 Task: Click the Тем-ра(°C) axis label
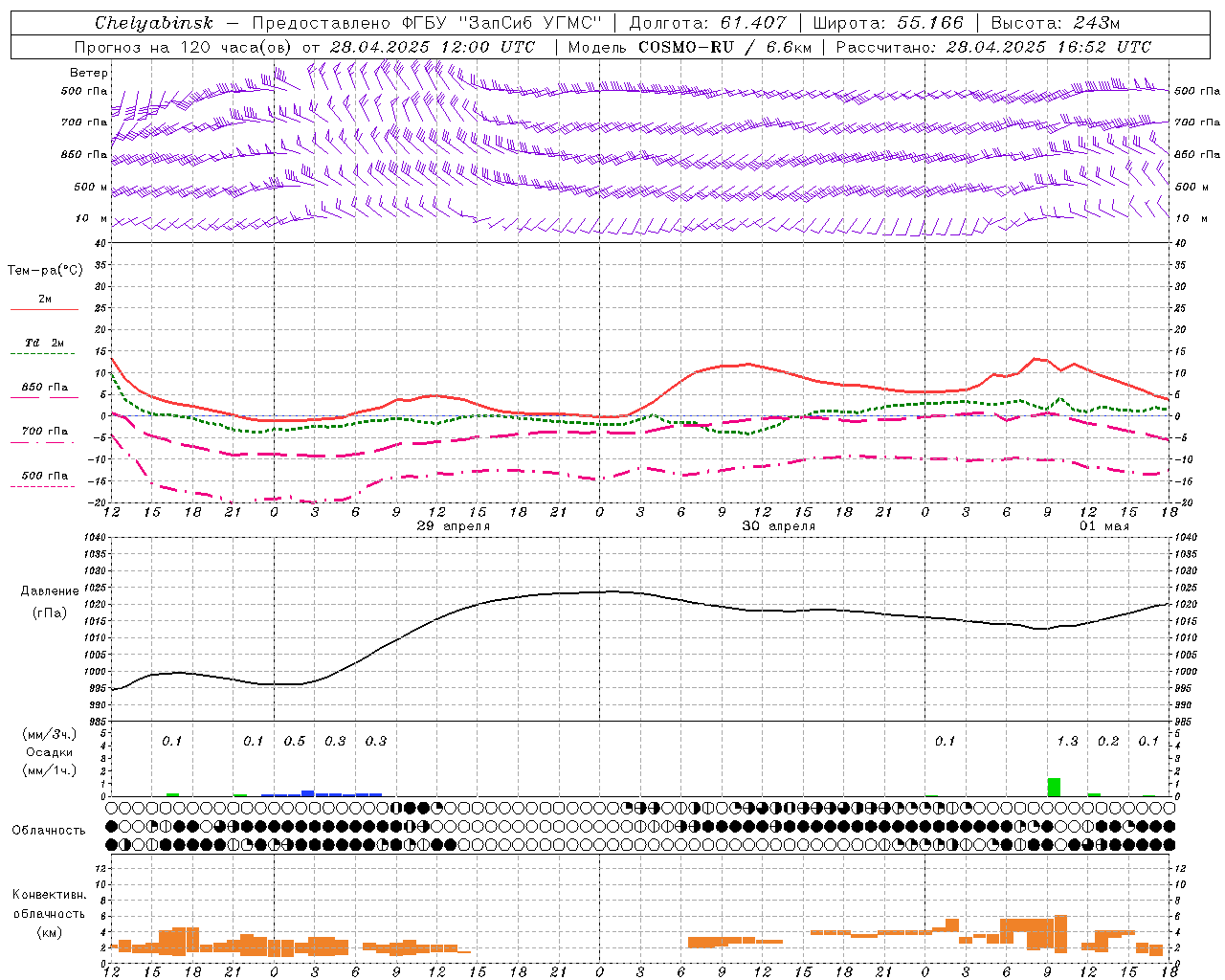coord(45,271)
